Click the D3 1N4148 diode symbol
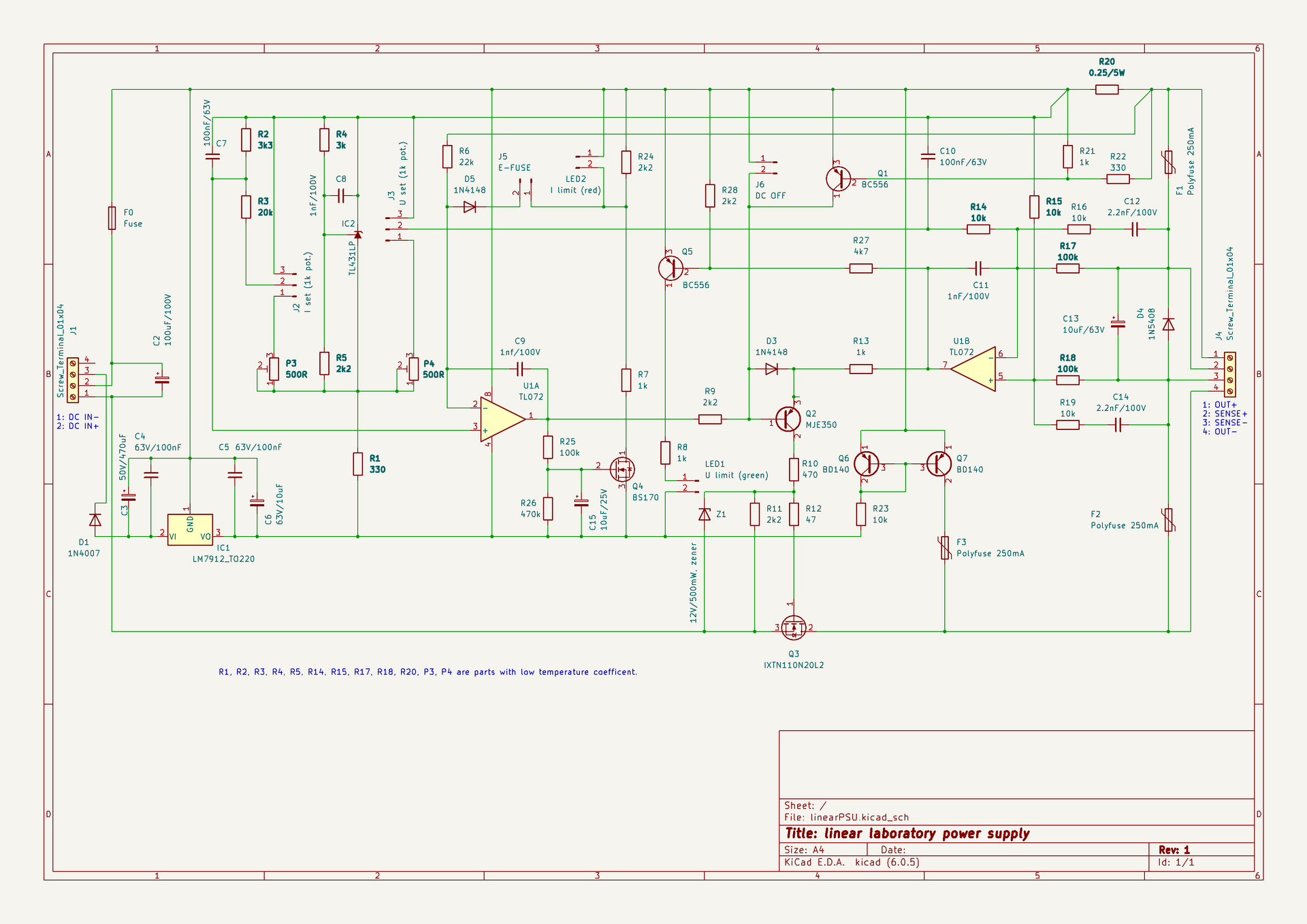This screenshot has height=924, width=1307. click(x=771, y=369)
